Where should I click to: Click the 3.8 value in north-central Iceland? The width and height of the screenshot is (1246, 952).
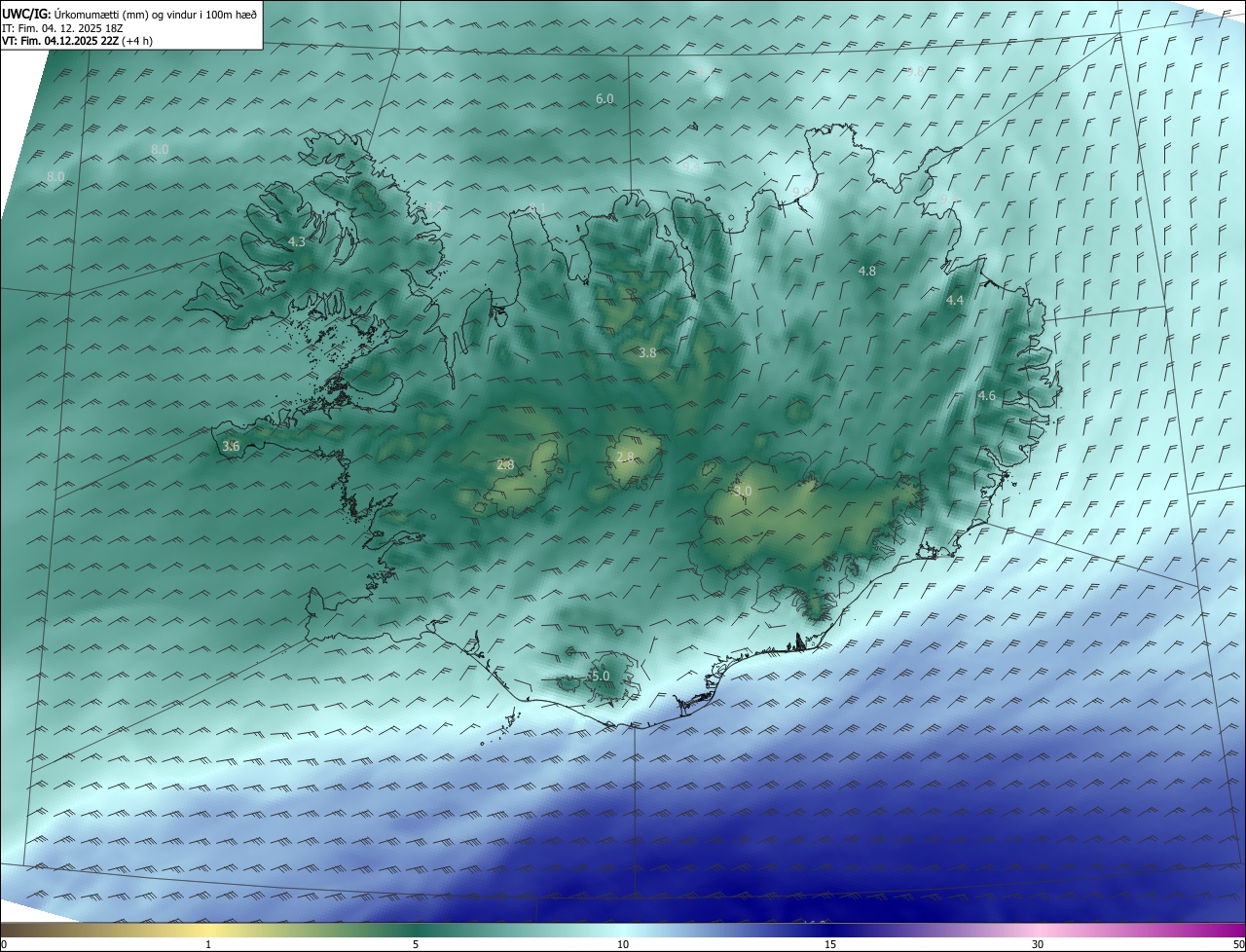(x=647, y=352)
